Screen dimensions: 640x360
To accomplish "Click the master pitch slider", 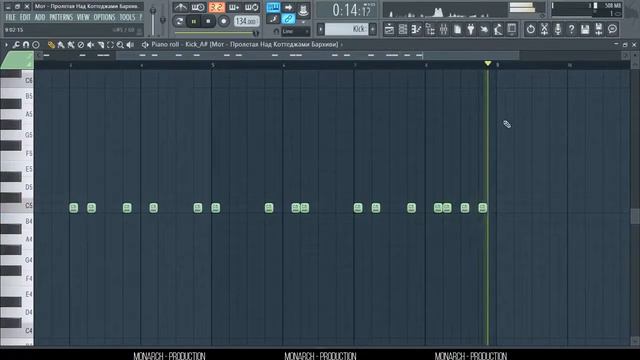I will click(163, 20).
